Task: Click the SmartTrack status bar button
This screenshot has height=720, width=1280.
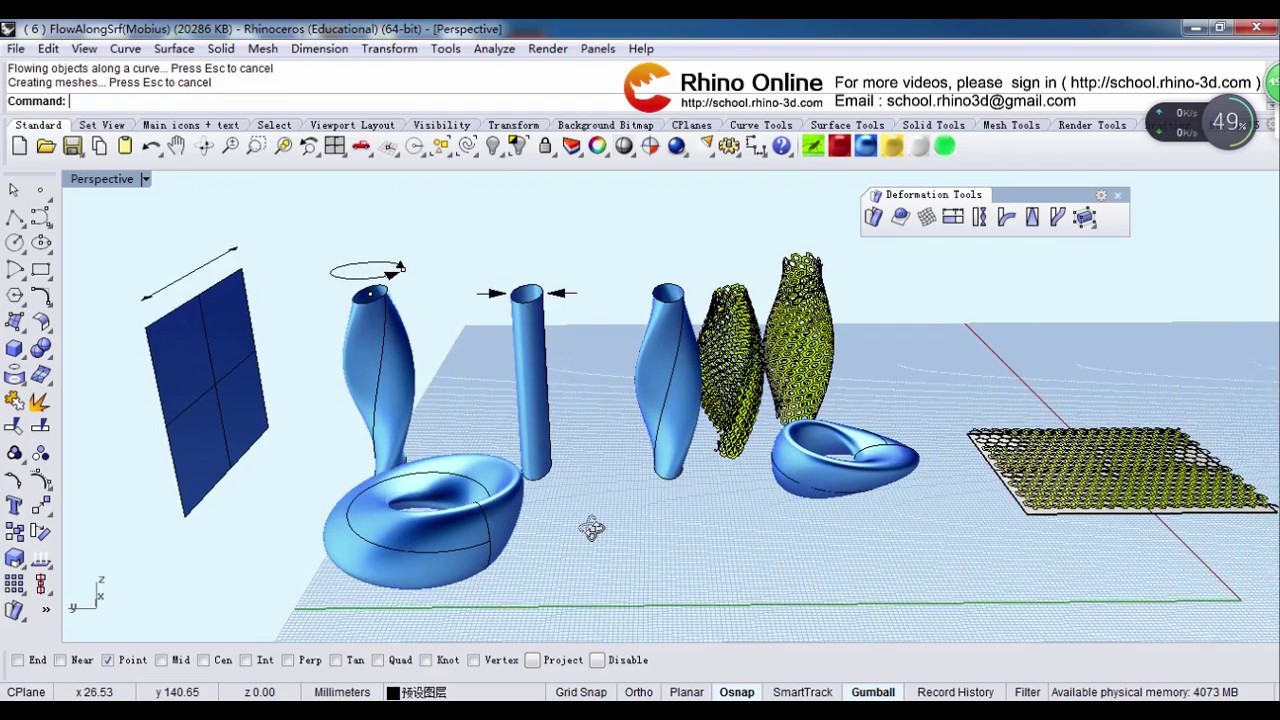Action: pyautogui.click(x=802, y=692)
